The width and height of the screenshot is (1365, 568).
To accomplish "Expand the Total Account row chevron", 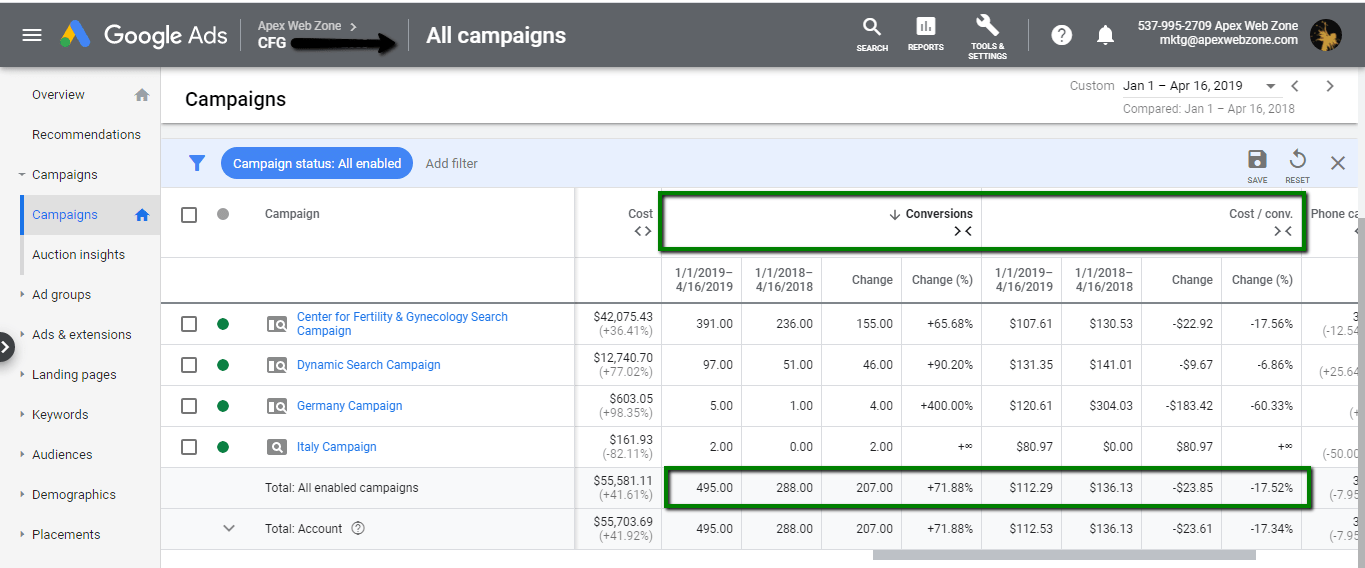I will click(x=229, y=528).
